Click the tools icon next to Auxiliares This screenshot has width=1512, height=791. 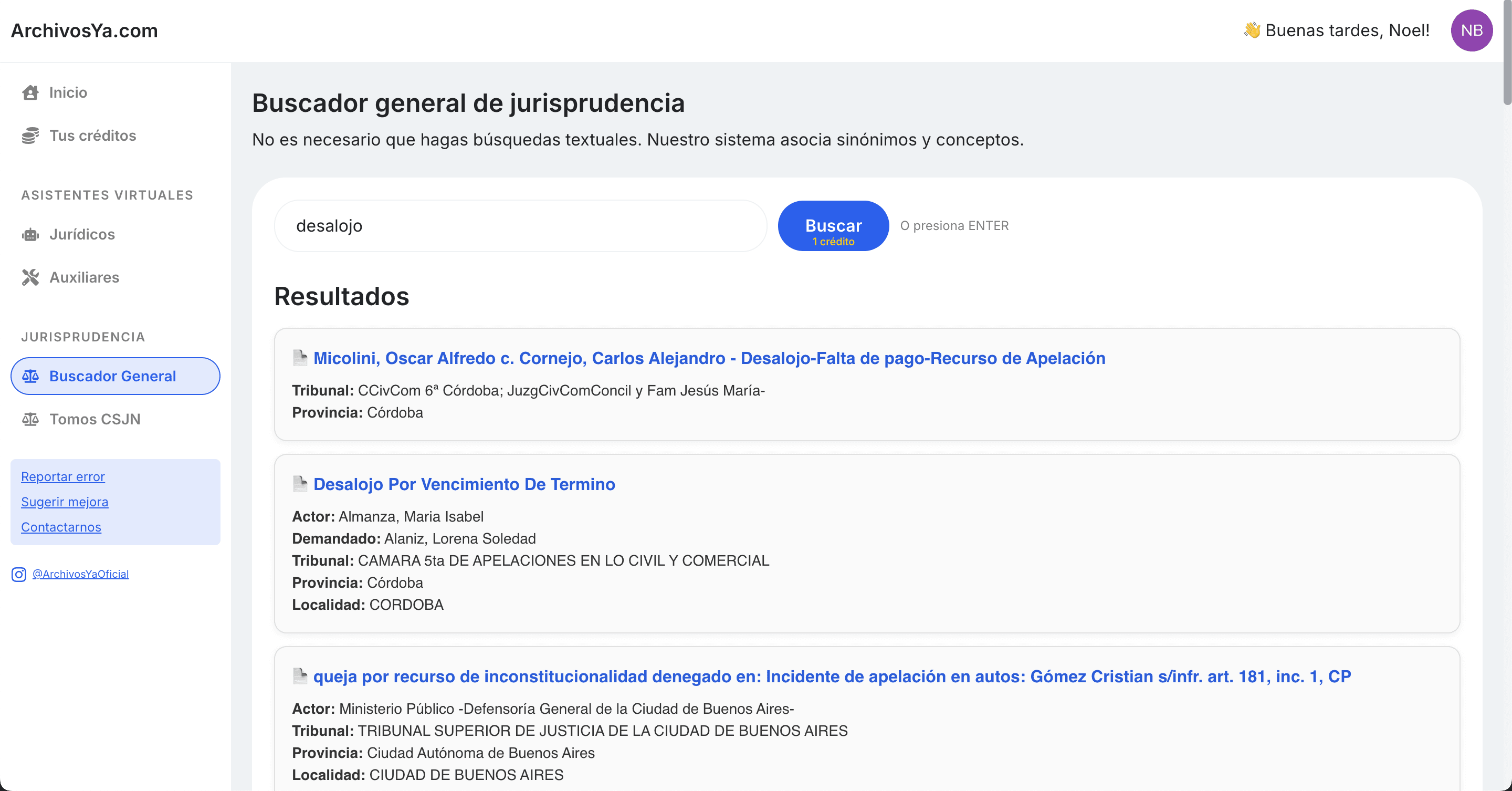tap(30, 277)
